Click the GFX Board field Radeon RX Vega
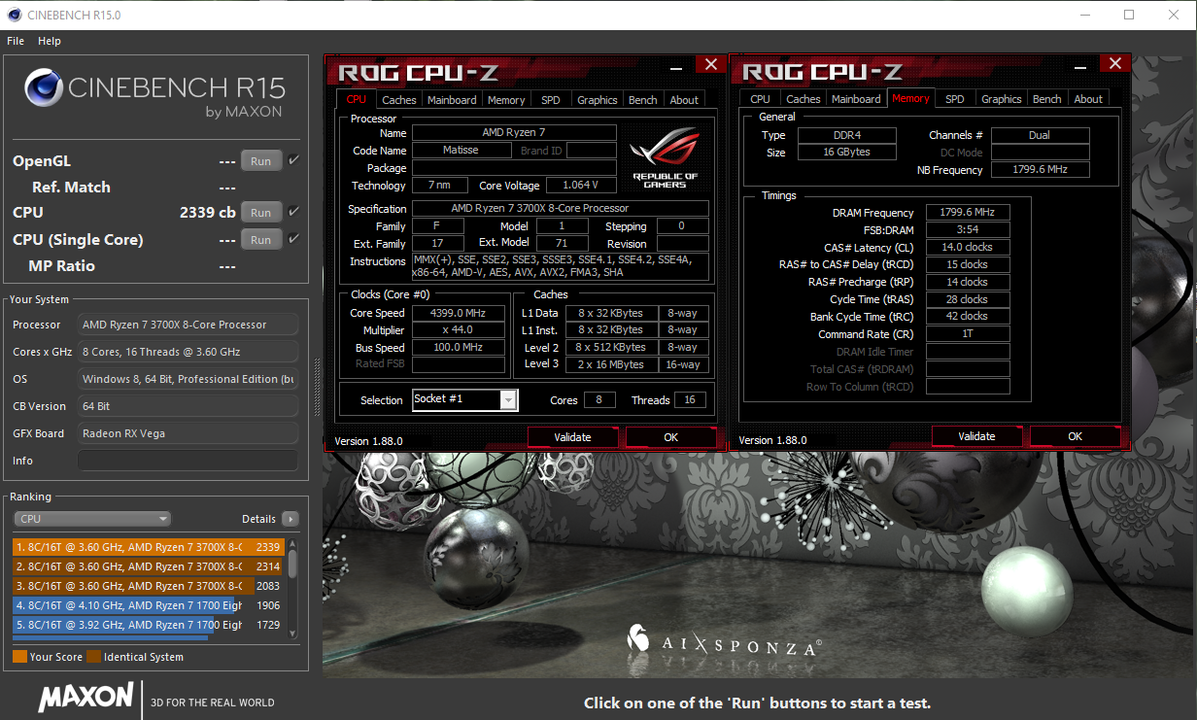 coord(188,433)
